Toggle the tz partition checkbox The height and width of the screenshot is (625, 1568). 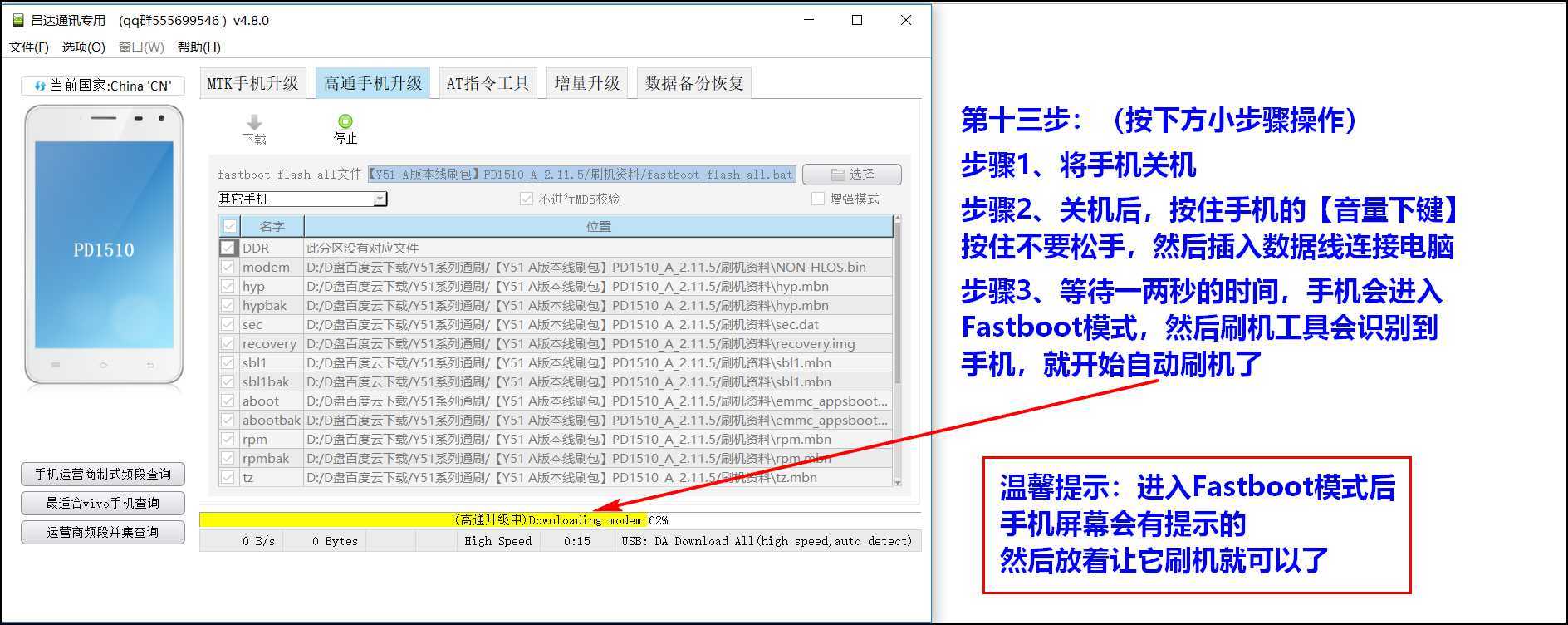pos(228,477)
